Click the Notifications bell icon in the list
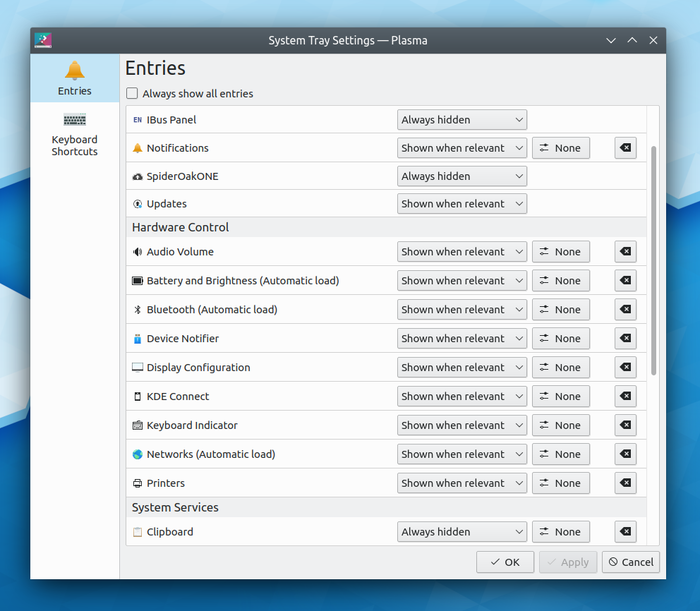The width and height of the screenshot is (700, 611). click(x=138, y=148)
